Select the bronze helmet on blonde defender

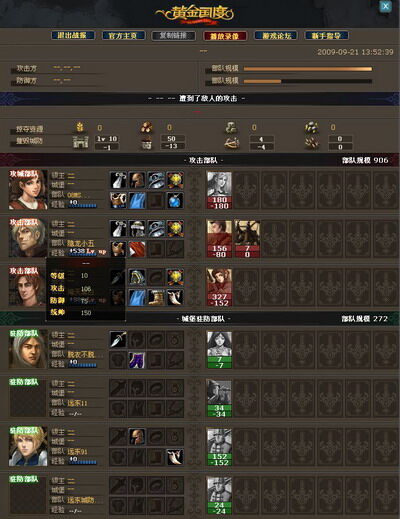[x=137, y=436]
